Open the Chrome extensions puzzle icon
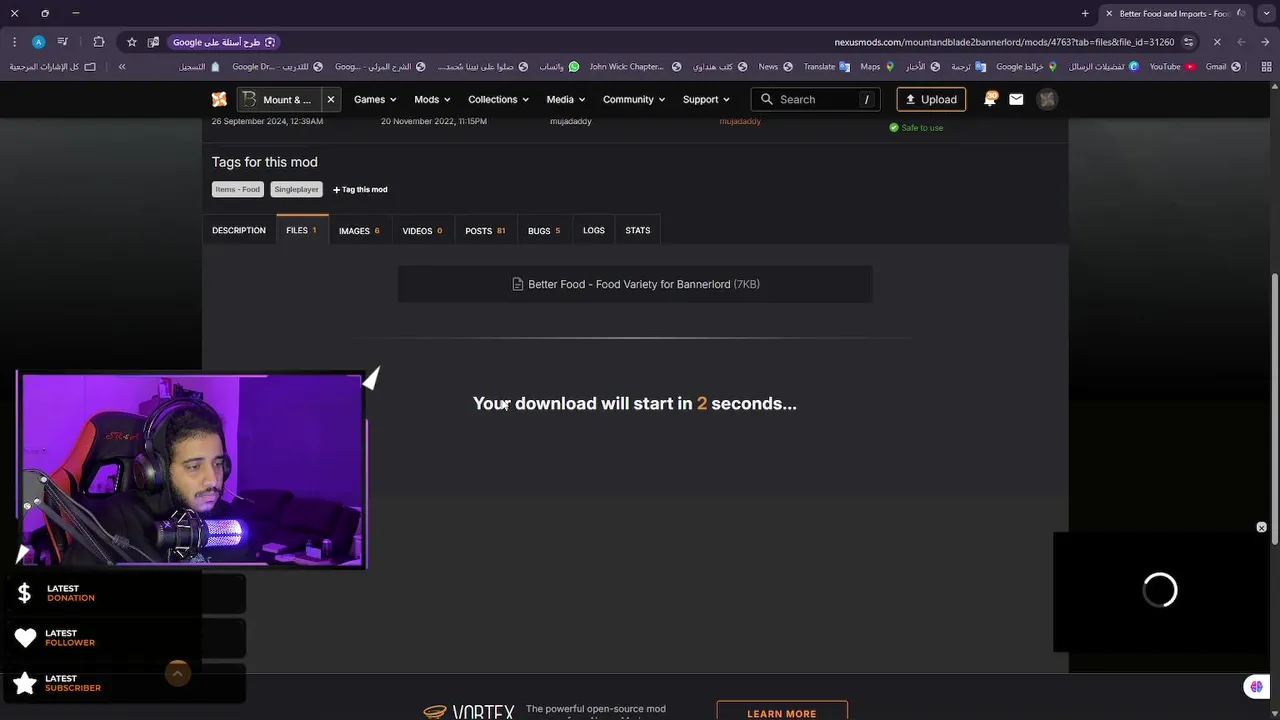Viewport: 1280px width, 720px height. 98,42
